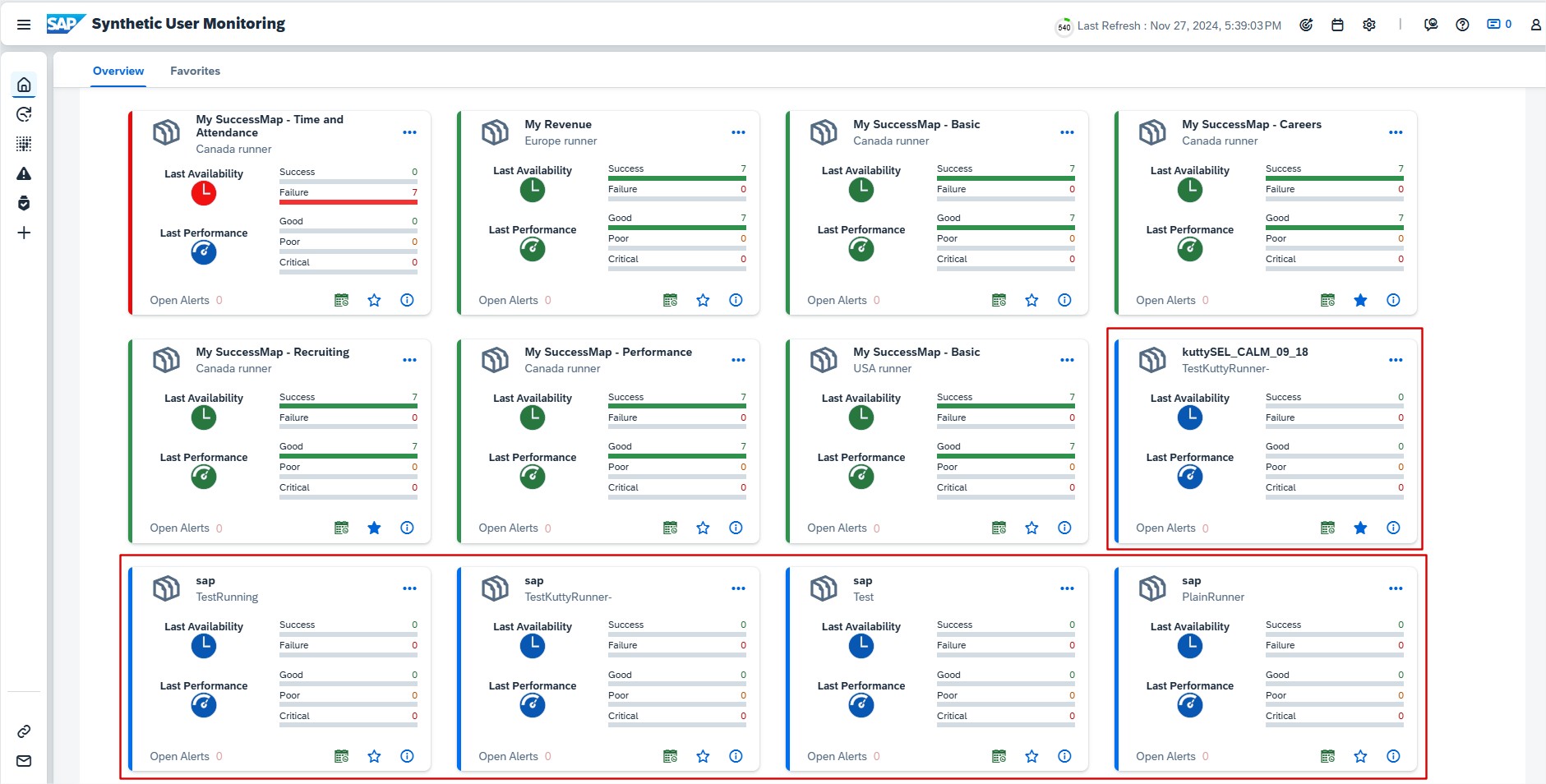Open the info icon on the My Revenue card

(x=736, y=300)
